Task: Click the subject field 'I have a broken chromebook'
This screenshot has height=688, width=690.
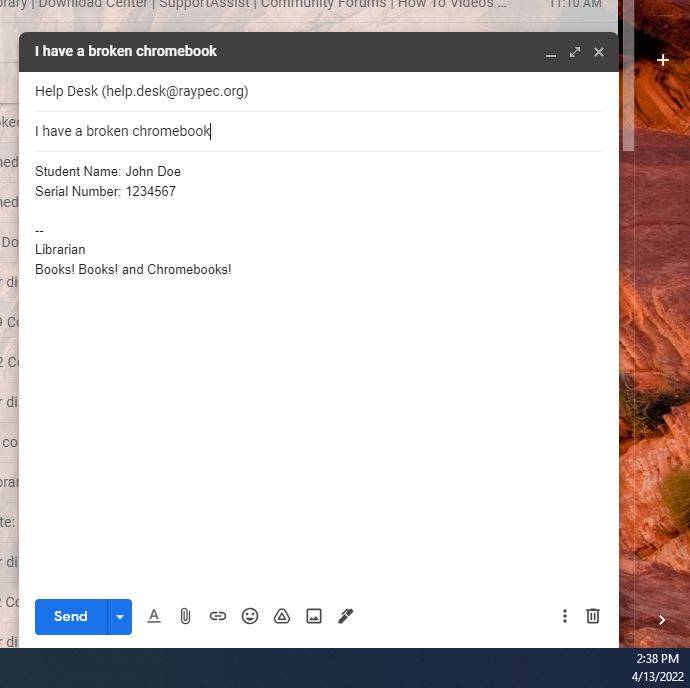Action: (x=319, y=131)
